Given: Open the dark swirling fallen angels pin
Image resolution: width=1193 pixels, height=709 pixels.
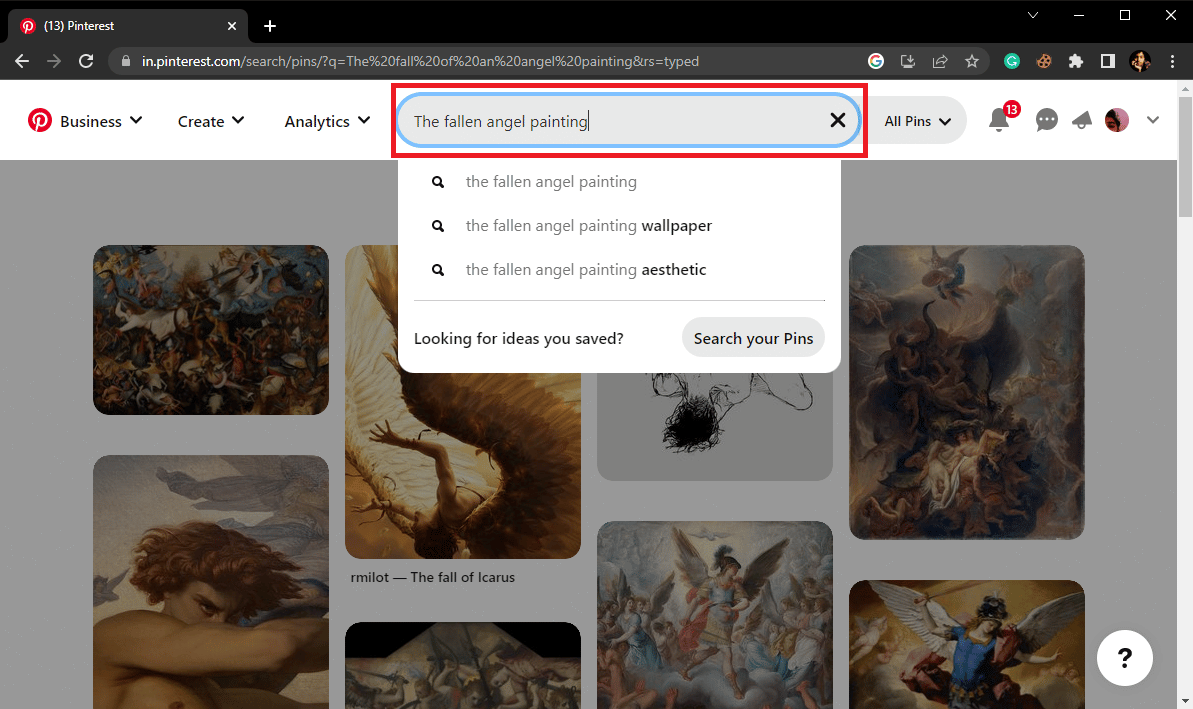Looking at the screenshot, I should (966, 392).
